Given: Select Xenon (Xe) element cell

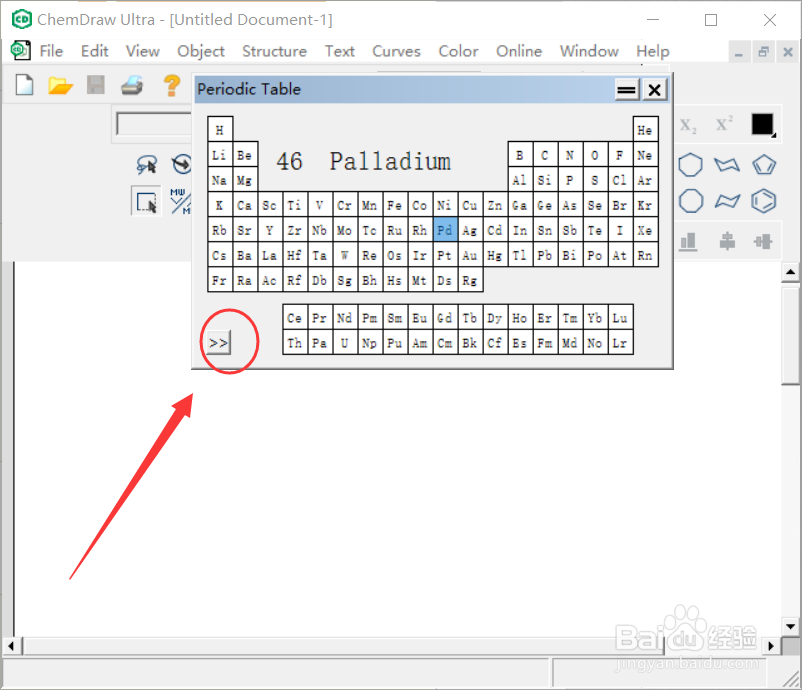Looking at the screenshot, I should click(645, 230).
